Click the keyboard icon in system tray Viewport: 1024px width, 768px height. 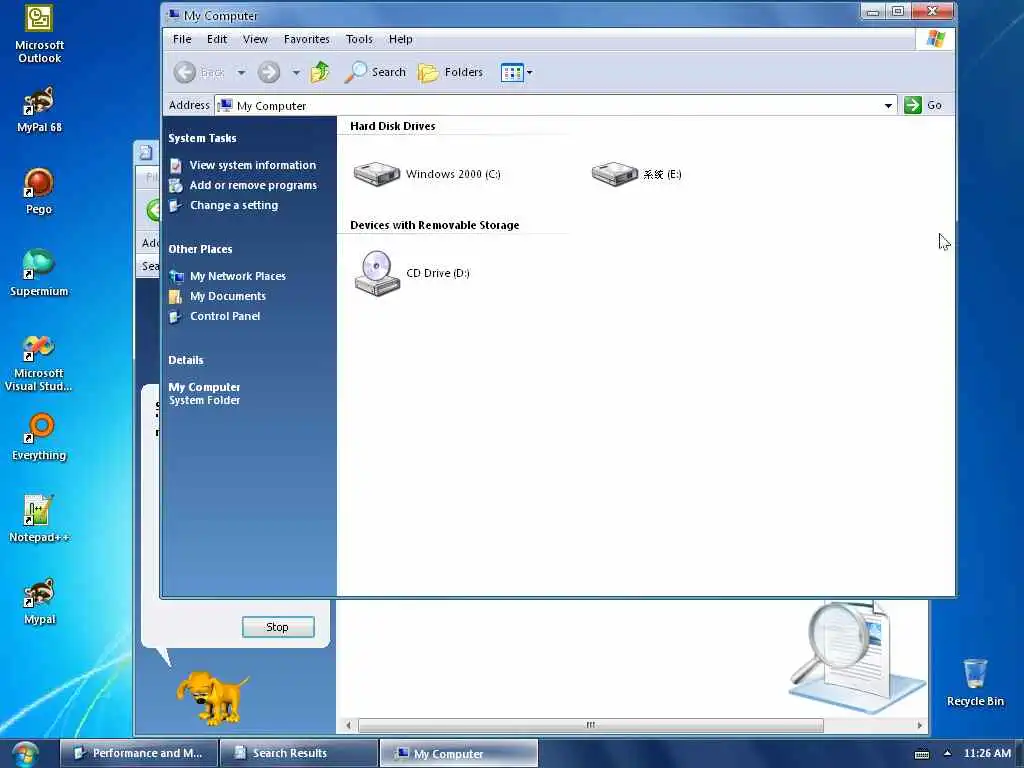click(922, 754)
